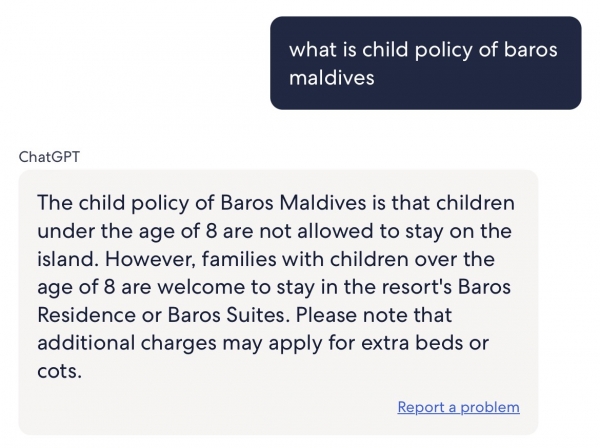Click the final word 'cots' in reply

tap(57, 371)
